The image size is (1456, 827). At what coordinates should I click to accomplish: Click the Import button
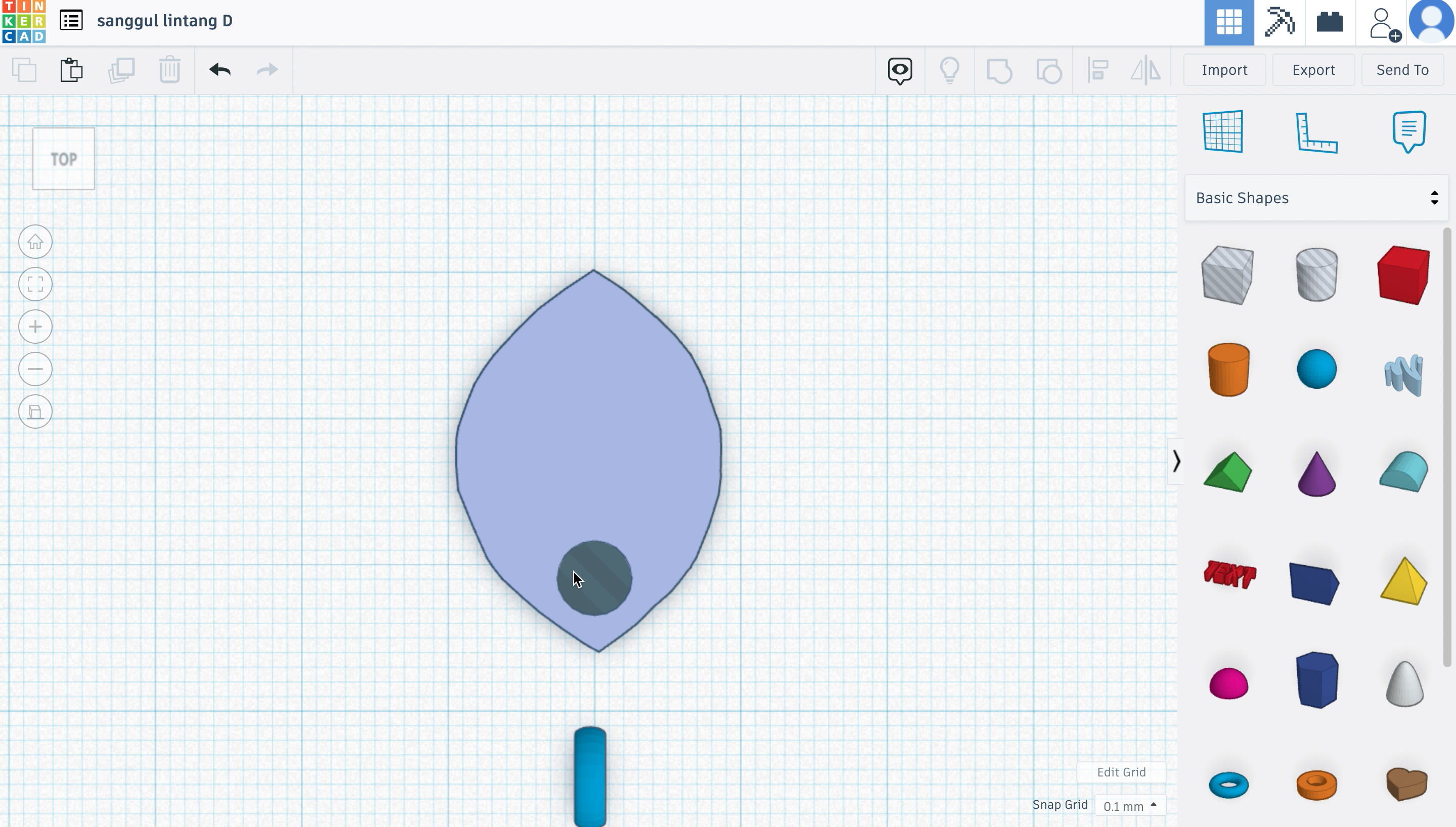click(1224, 70)
